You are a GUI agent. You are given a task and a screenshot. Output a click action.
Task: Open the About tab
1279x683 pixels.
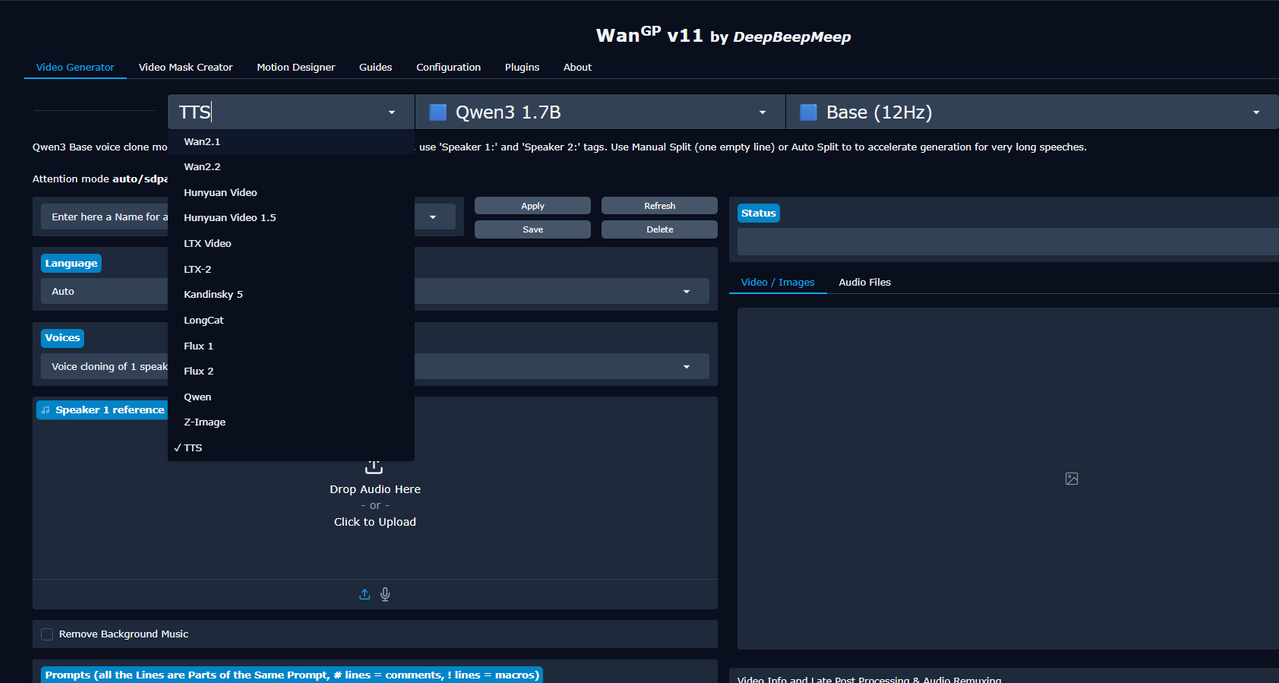tap(577, 67)
